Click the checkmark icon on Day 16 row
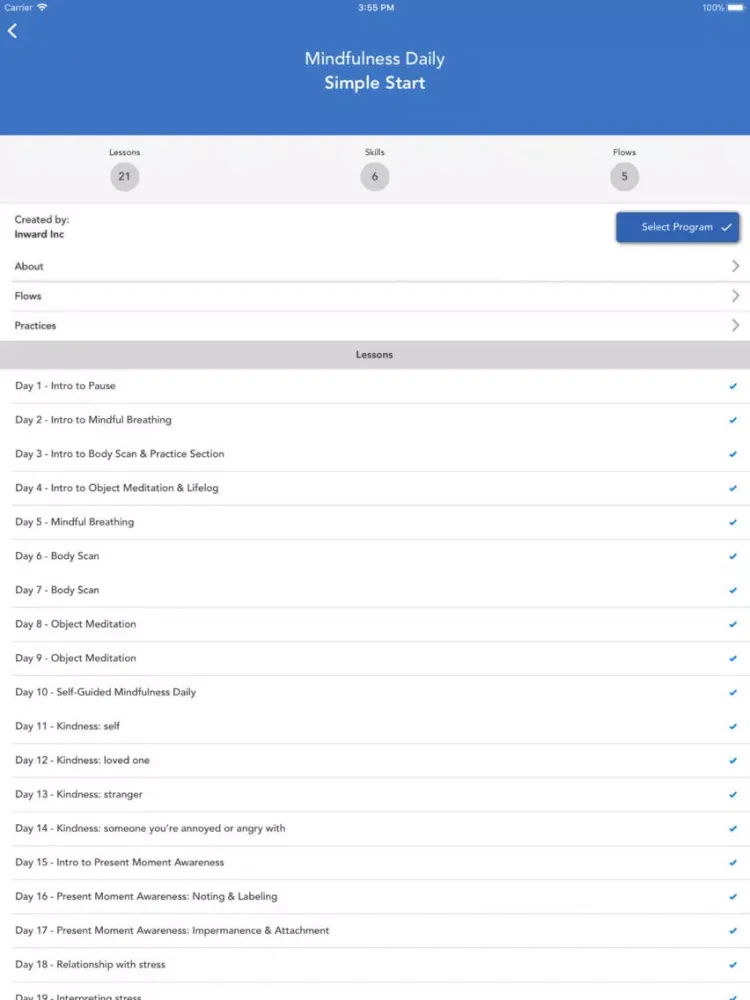The image size is (750, 1000). tap(733, 897)
